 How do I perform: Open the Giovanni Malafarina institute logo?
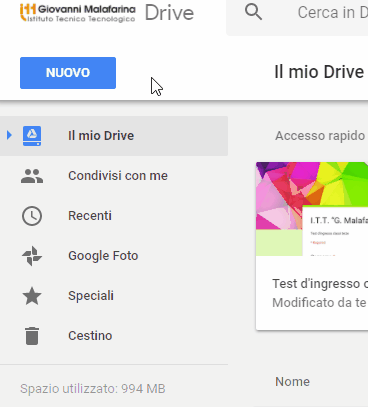tap(78, 13)
